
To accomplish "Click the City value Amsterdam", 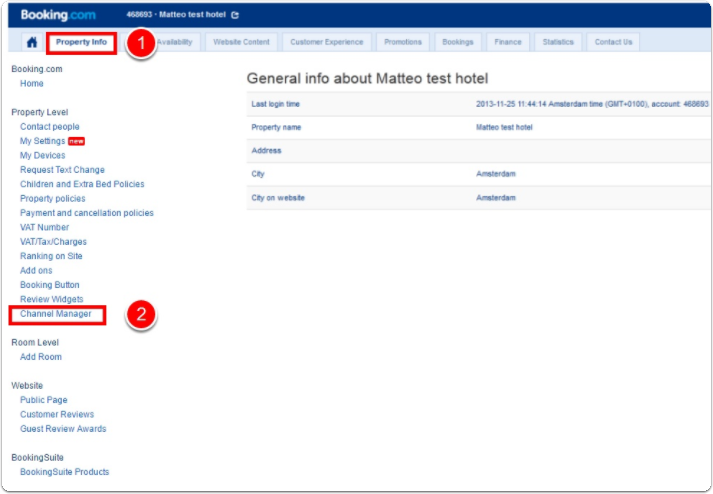I will pos(496,174).
